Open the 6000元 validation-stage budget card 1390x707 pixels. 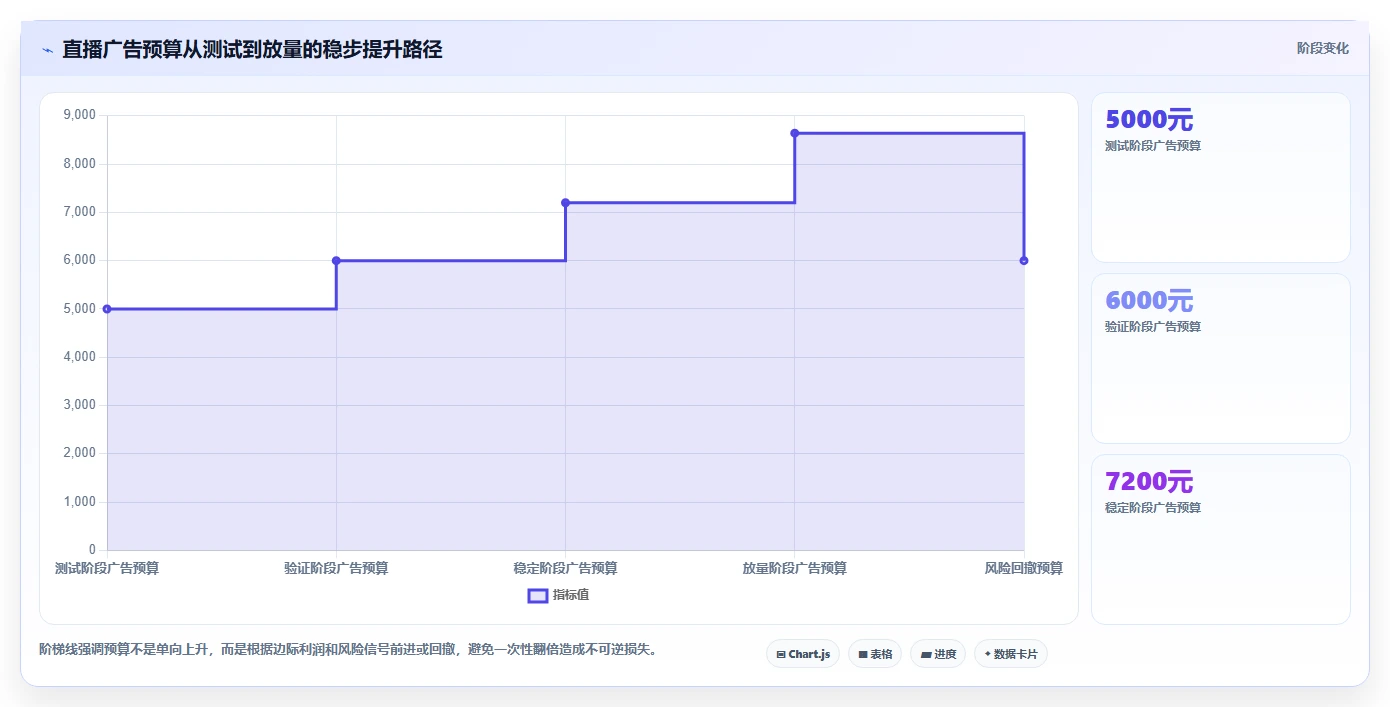tap(1221, 359)
